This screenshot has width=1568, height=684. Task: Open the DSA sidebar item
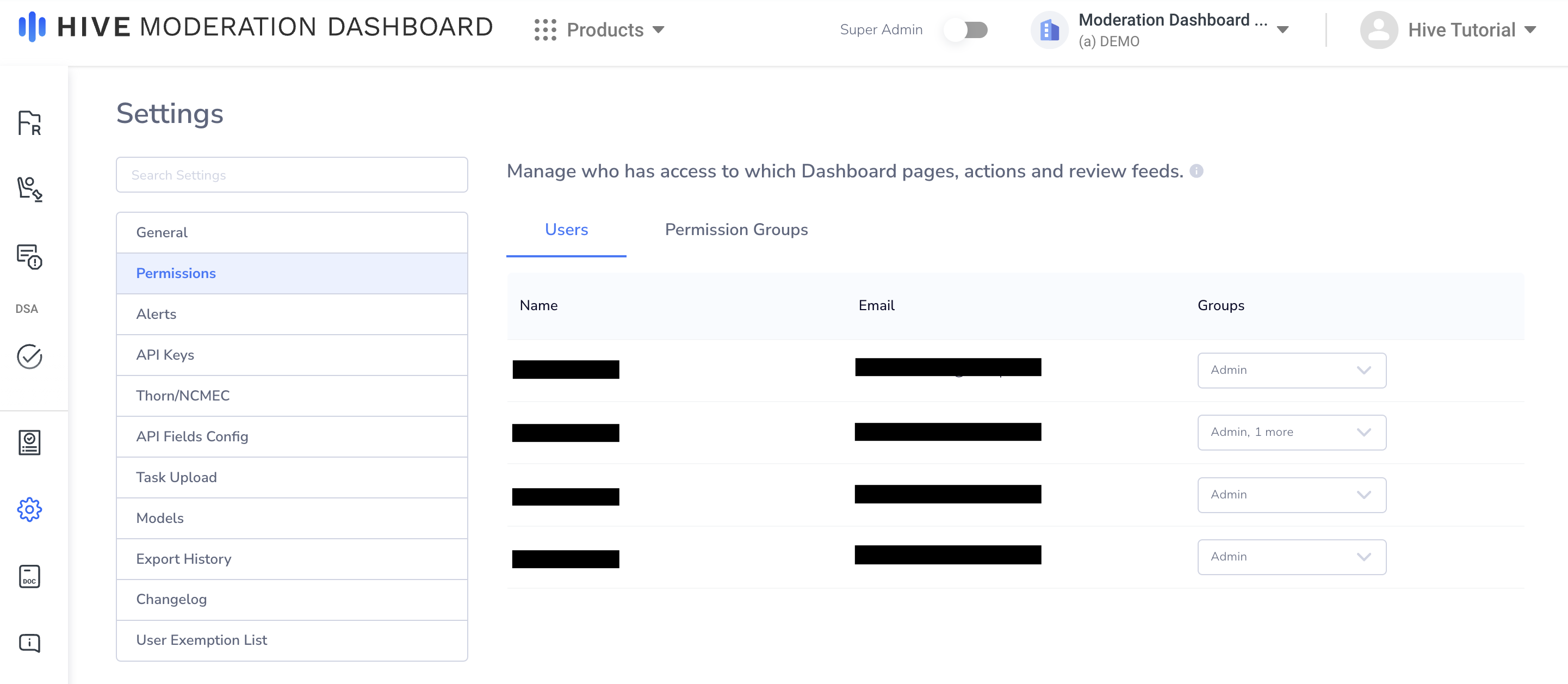pyautogui.click(x=27, y=309)
